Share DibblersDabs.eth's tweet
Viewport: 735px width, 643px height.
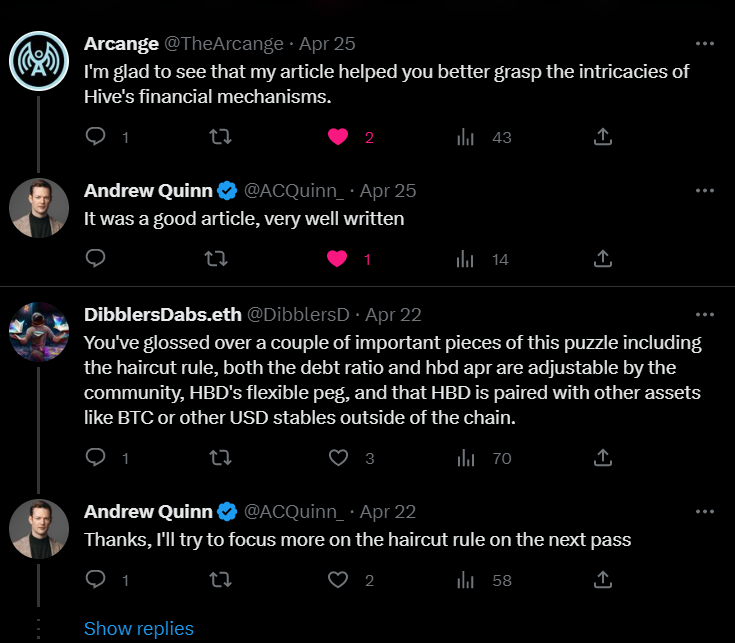[x=603, y=457]
